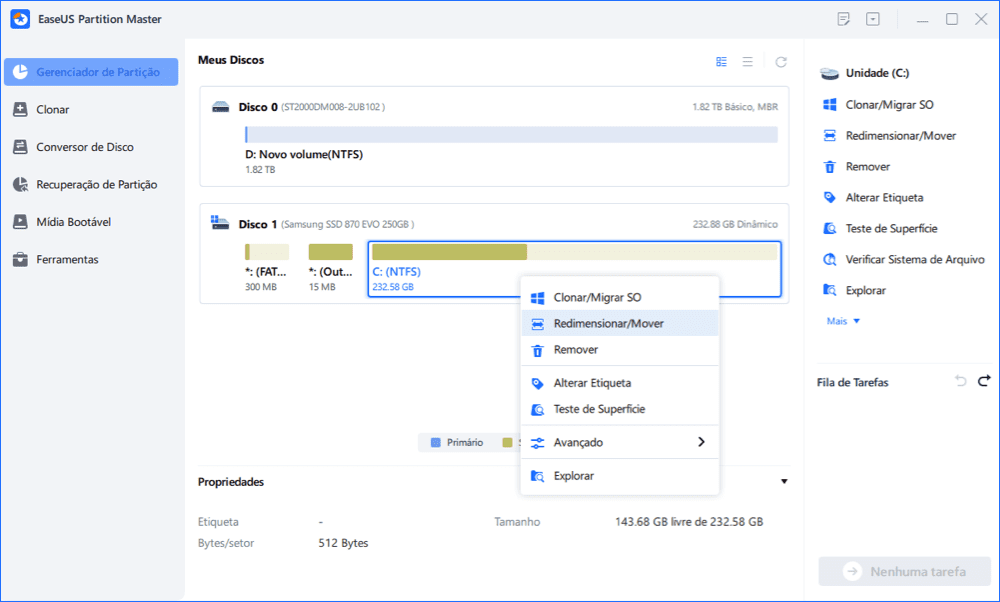The height and width of the screenshot is (602, 1000).
Task: Click Alterar Etiqueta in right panel
Action: point(884,198)
